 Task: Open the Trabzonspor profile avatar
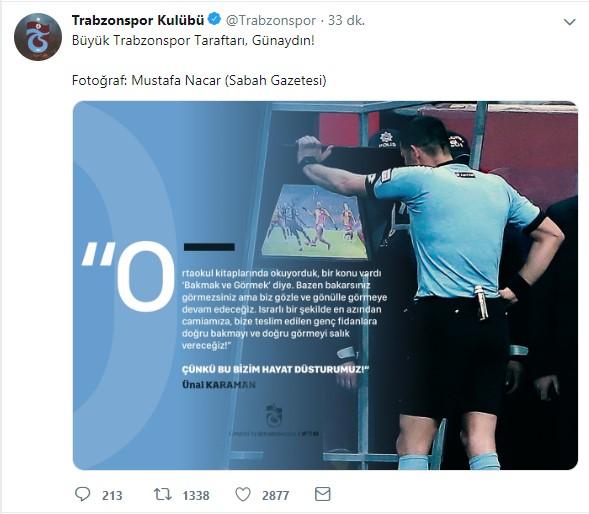[38, 37]
